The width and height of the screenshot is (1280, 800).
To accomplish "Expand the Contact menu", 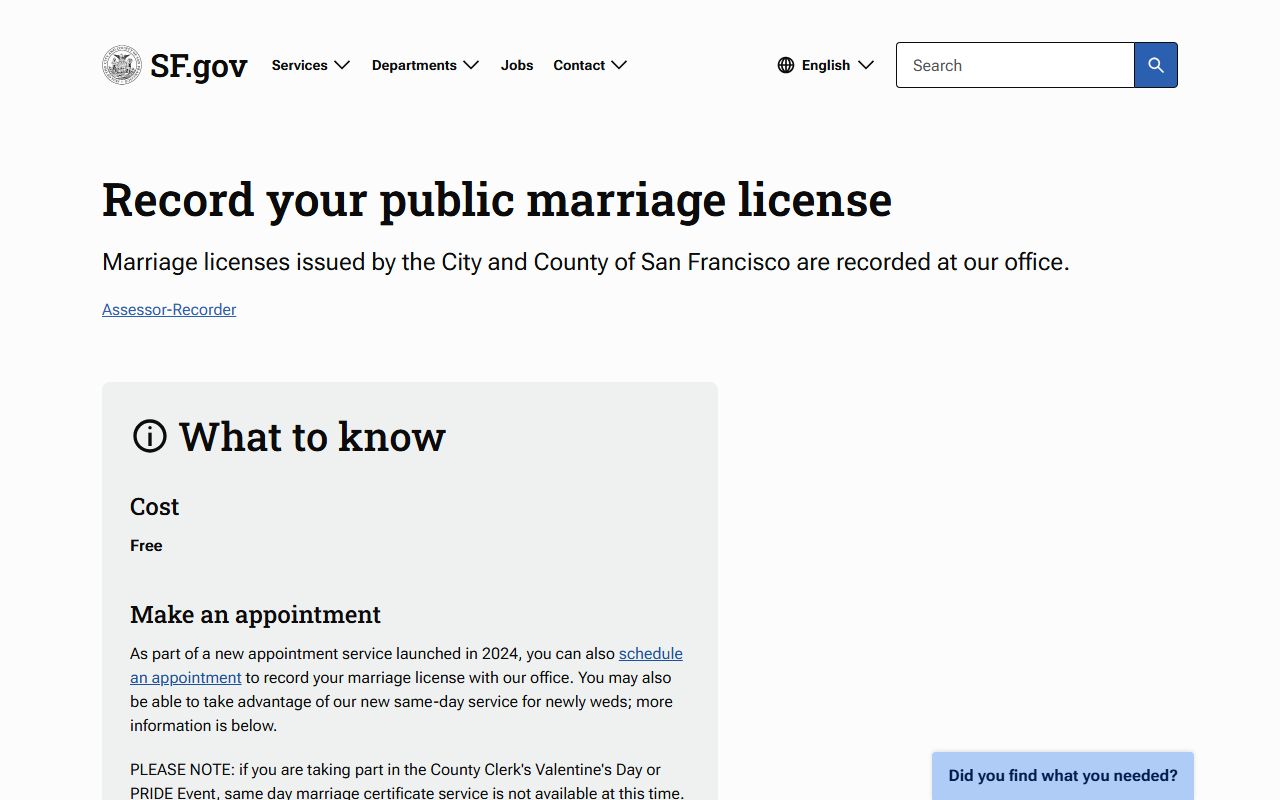I will [590, 65].
